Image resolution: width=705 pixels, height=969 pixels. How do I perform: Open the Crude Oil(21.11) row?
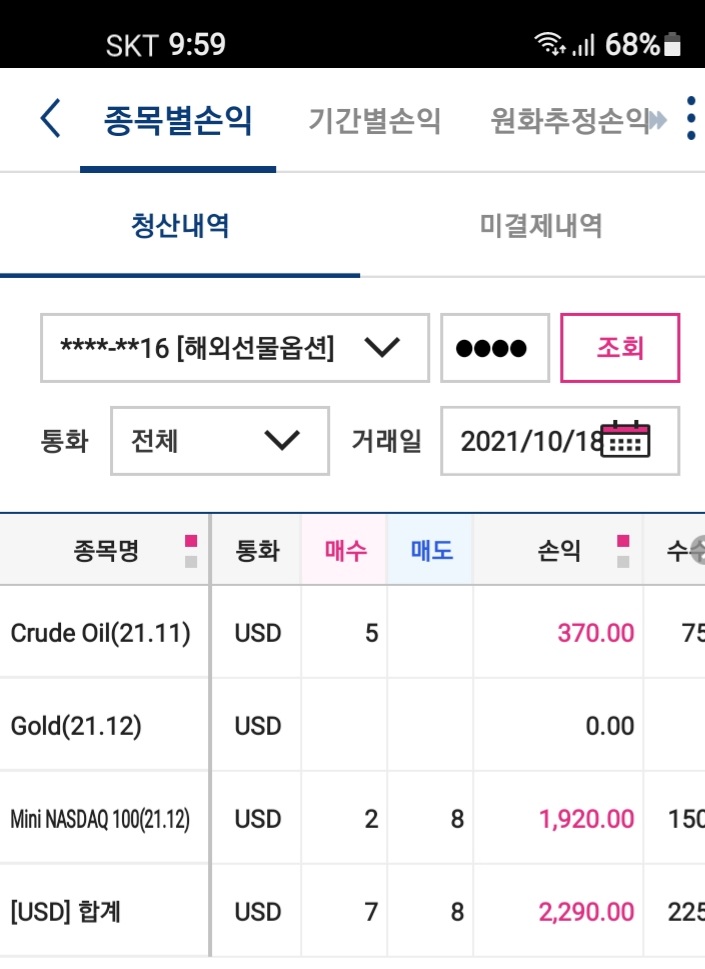(352, 632)
